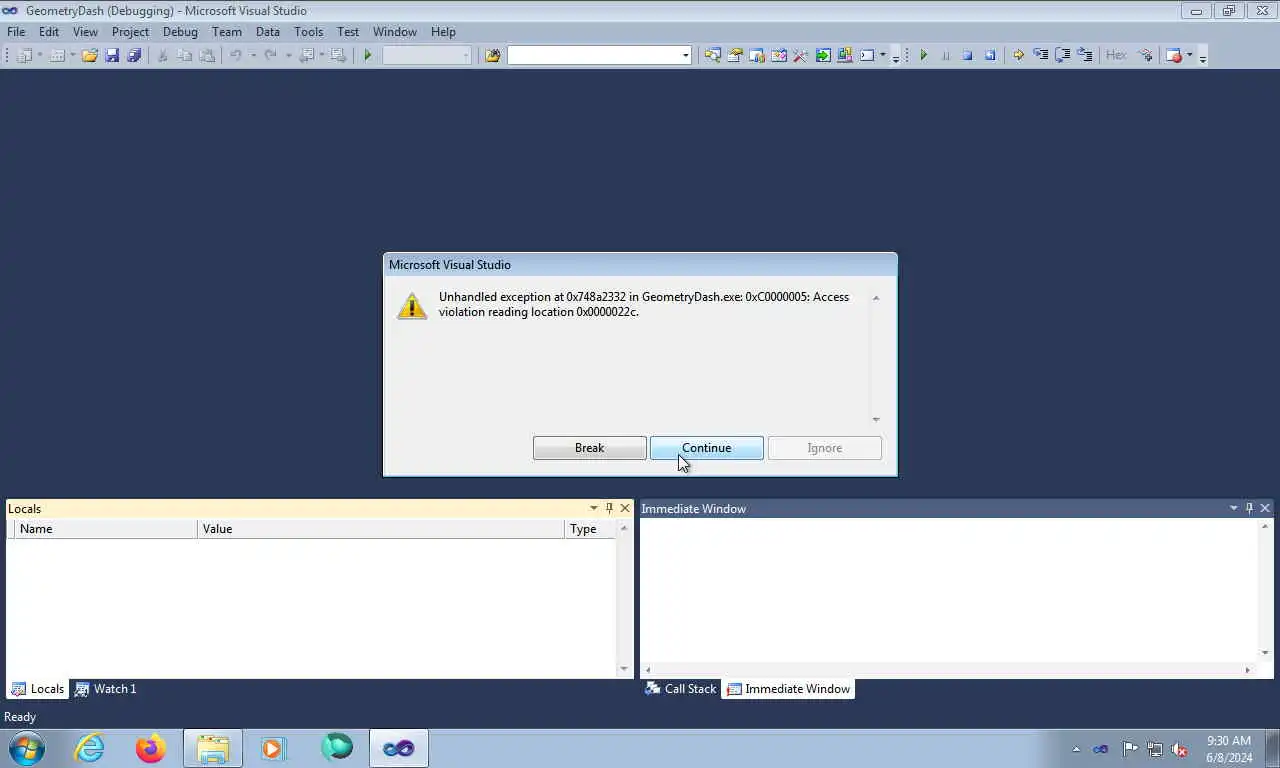The image size is (1280, 768).
Task: Open debug toolbar options overflow arrow
Action: [1202, 58]
